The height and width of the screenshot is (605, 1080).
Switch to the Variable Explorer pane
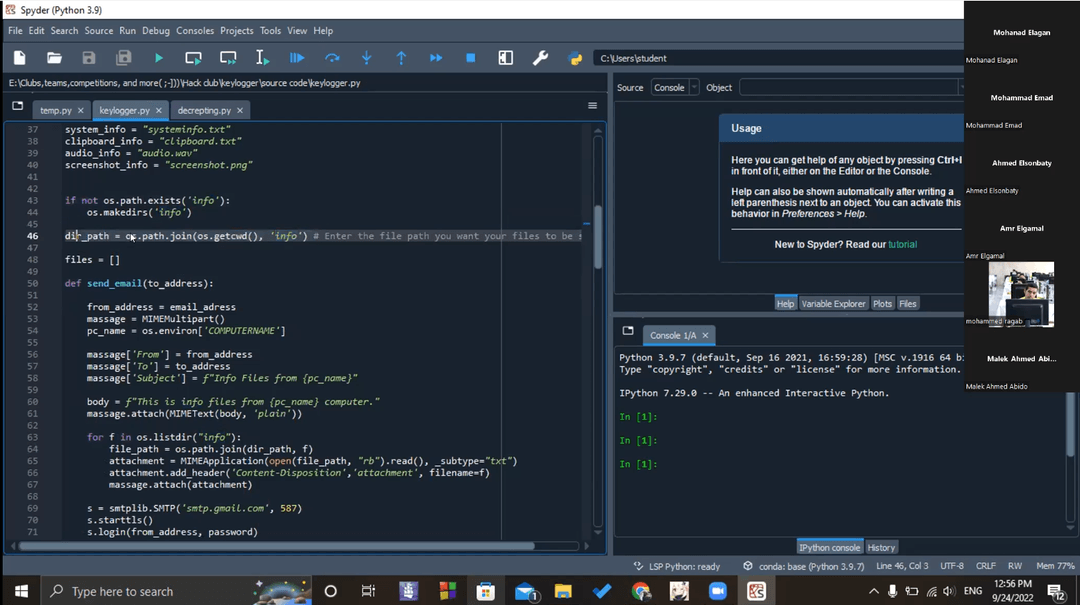[x=833, y=304]
